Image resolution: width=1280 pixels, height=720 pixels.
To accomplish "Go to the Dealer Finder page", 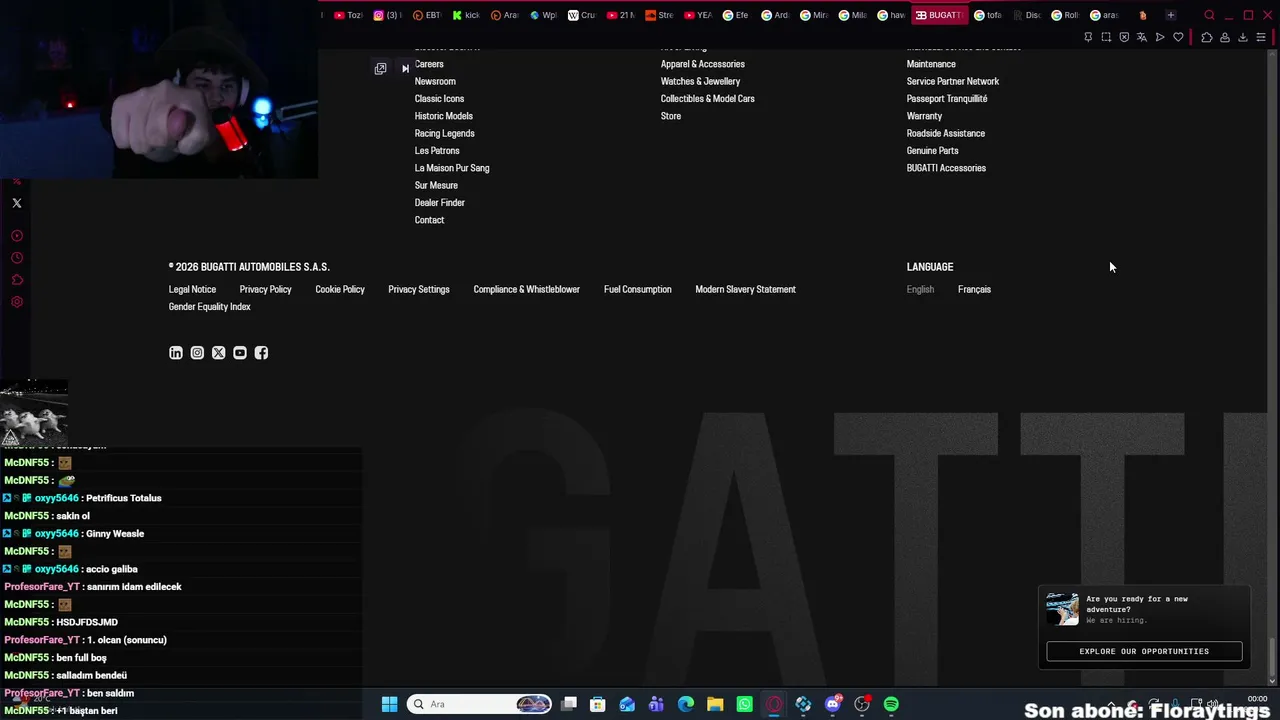I will [440, 203].
